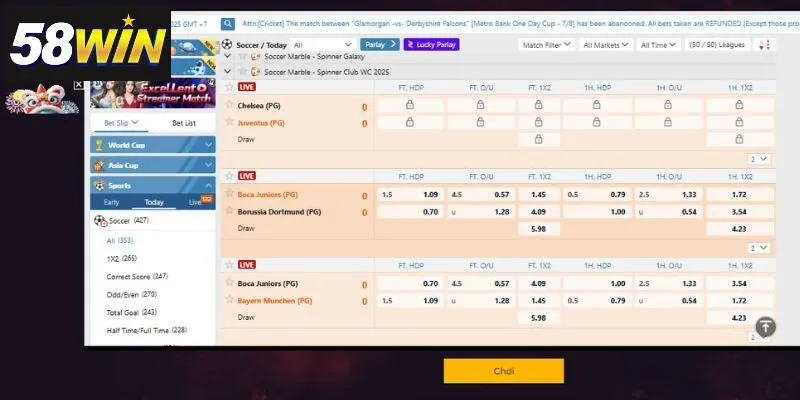The image size is (800, 400).
Task: Click the soccer ball icon beside Soccer / Today
Action: pos(227,44)
